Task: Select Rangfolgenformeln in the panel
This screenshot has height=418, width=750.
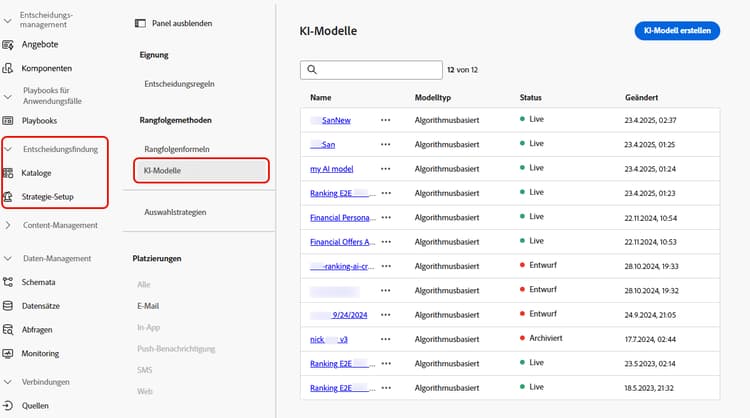Action: click(177, 149)
